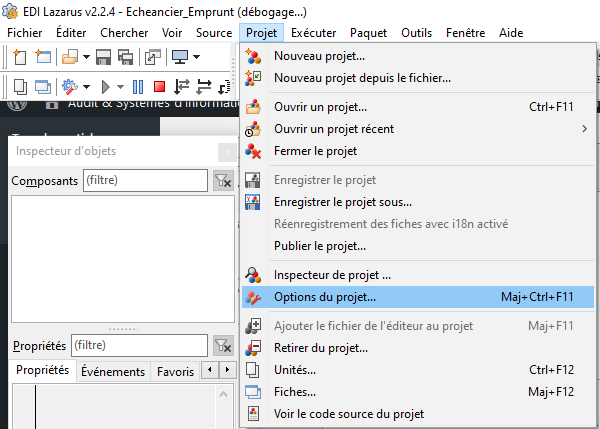This screenshot has width=600, height=429.
Task: Click the View forms toolbar icon
Action: (42, 87)
